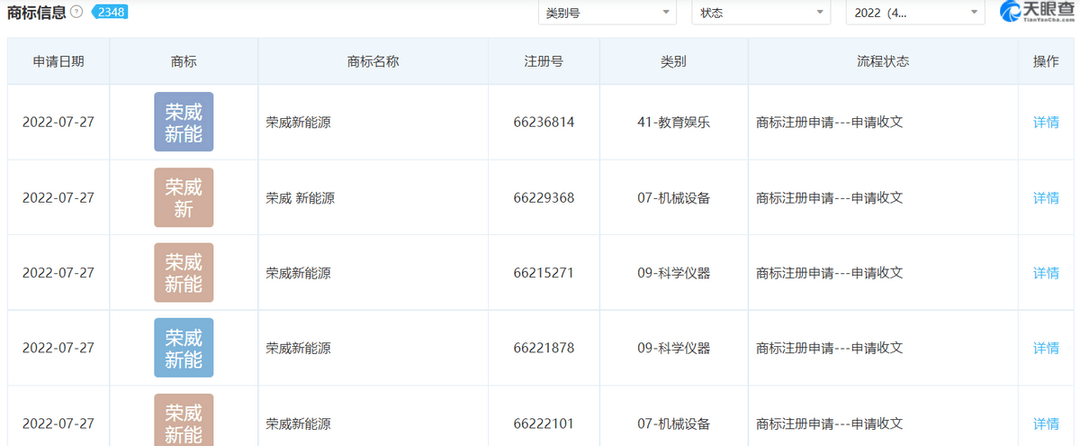Open the 类别号 dropdown filter

(x=607, y=12)
